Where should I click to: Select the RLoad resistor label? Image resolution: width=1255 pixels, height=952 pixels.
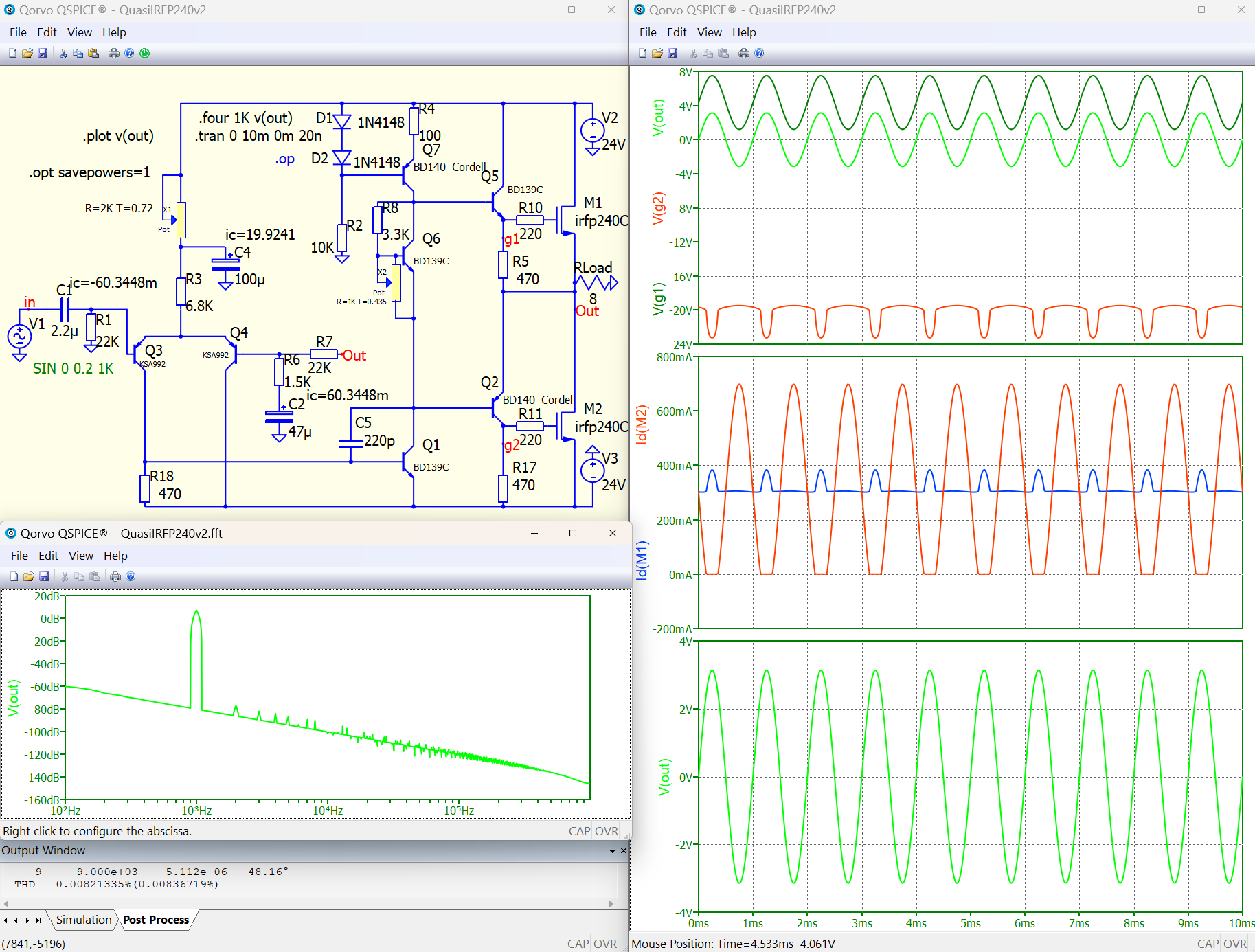click(593, 268)
